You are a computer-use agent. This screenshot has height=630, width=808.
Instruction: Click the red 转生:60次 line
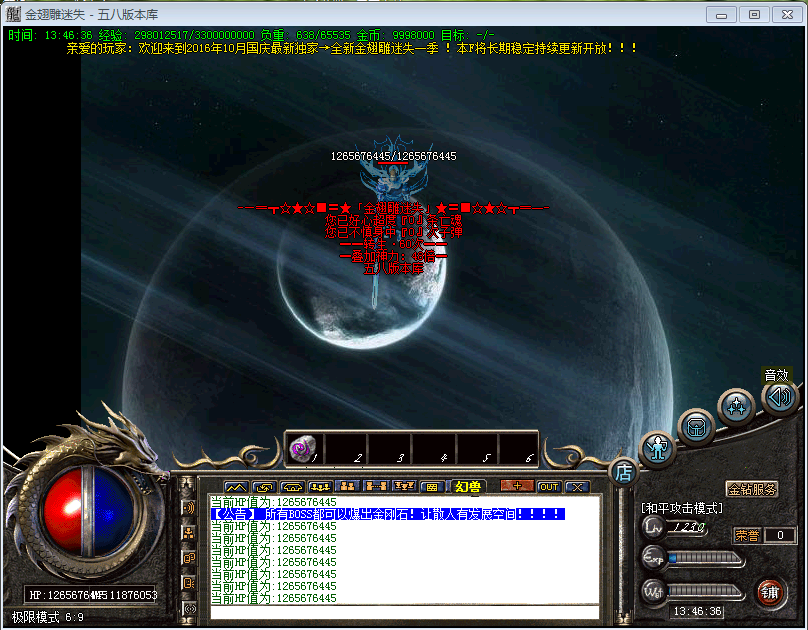[393, 244]
